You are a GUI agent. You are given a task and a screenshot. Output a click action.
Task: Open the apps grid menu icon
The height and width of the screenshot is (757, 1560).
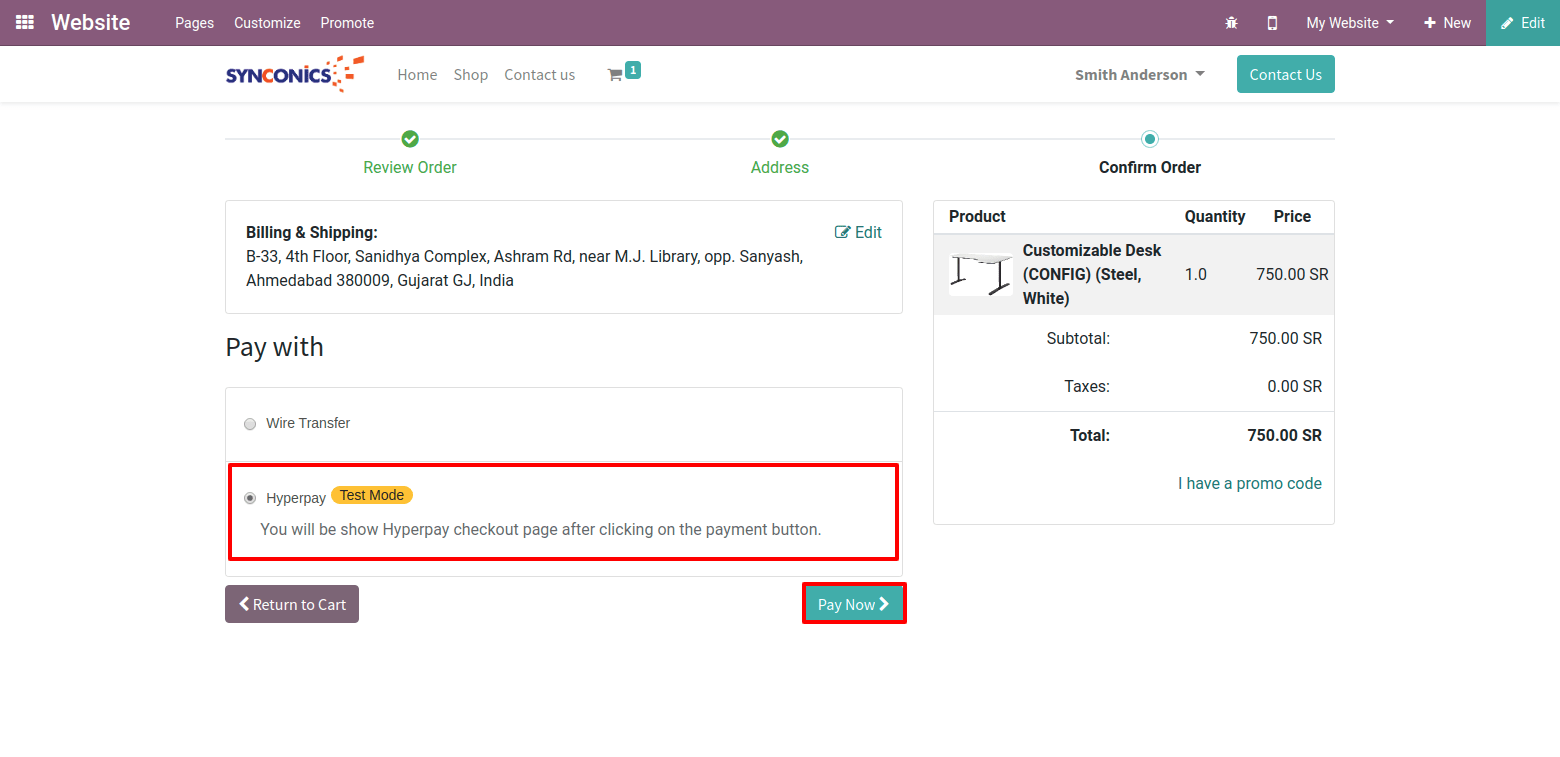point(25,22)
